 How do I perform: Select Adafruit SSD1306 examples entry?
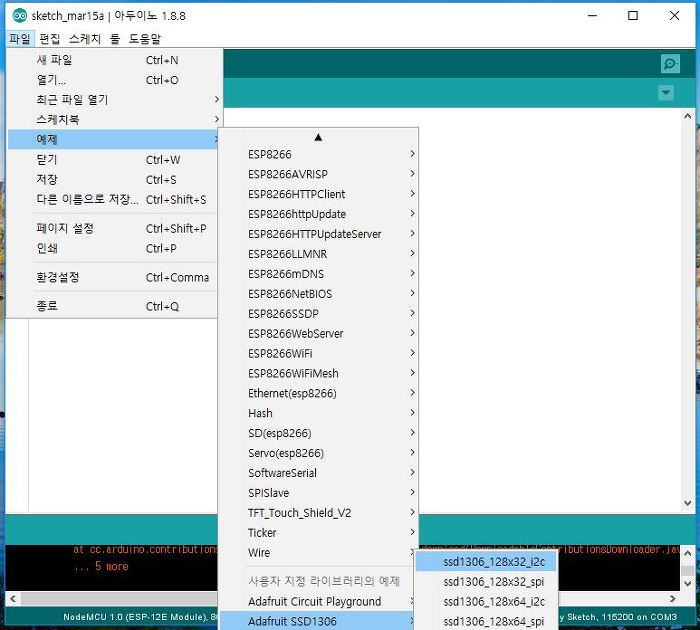(x=318, y=621)
